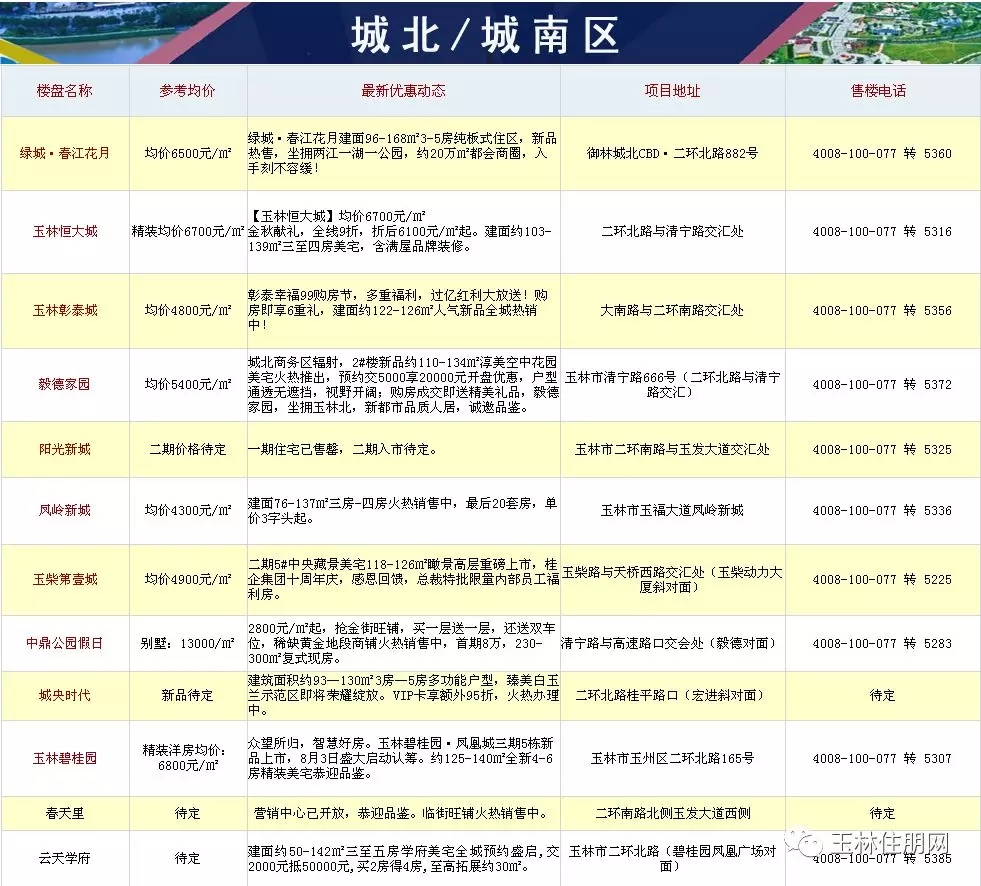Select the 玉林恒大城 property name
The width and height of the screenshot is (981, 886).
64,232
